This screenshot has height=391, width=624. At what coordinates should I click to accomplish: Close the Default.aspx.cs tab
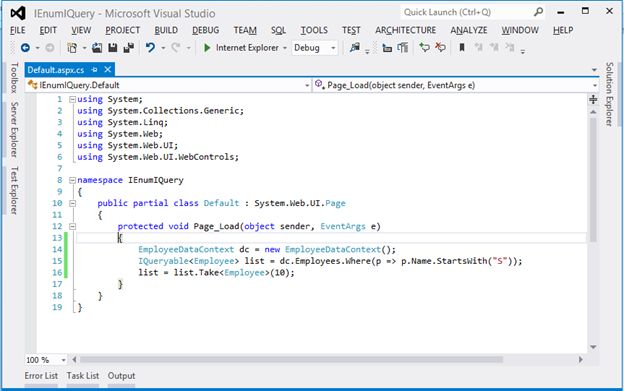pyautogui.click(x=107, y=70)
